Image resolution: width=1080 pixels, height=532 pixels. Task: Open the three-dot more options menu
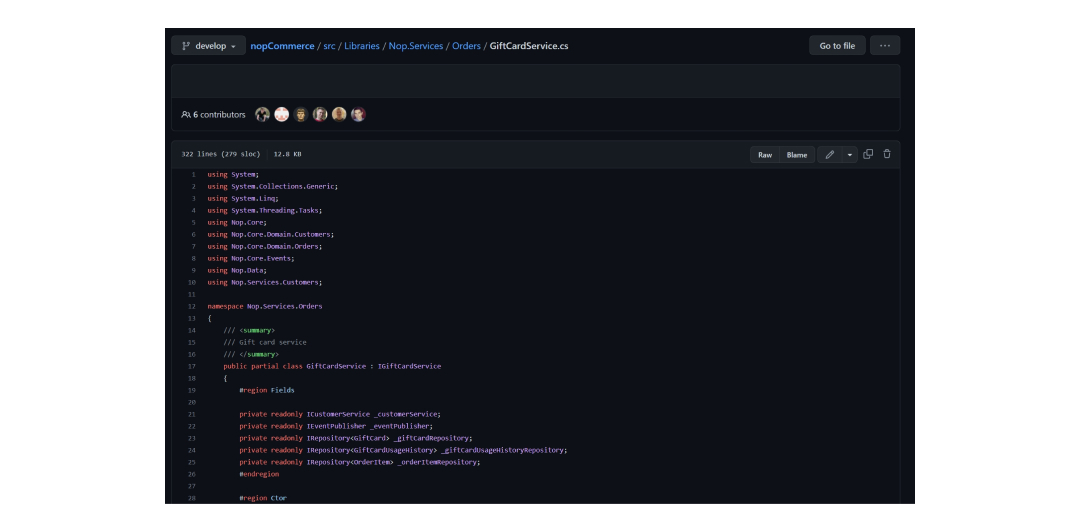[x=885, y=45]
